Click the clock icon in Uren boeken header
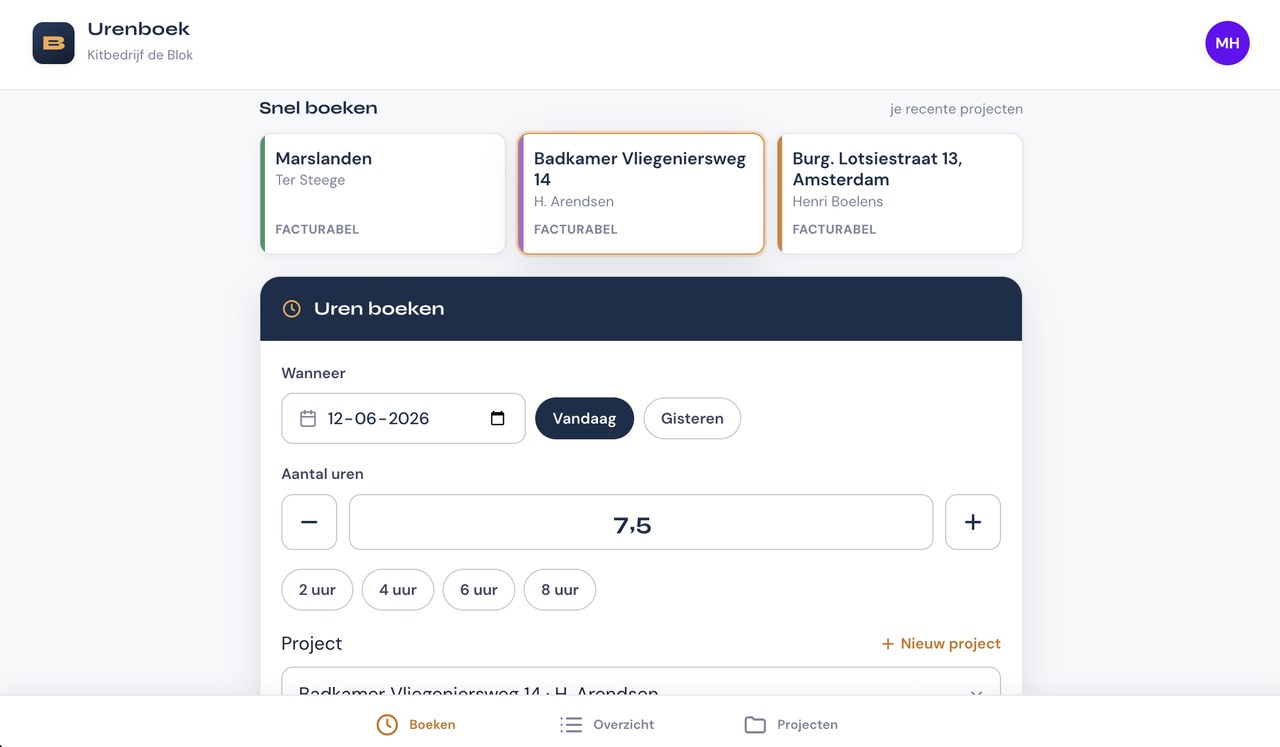Viewport: 1280px width, 747px height. pos(291,309)
